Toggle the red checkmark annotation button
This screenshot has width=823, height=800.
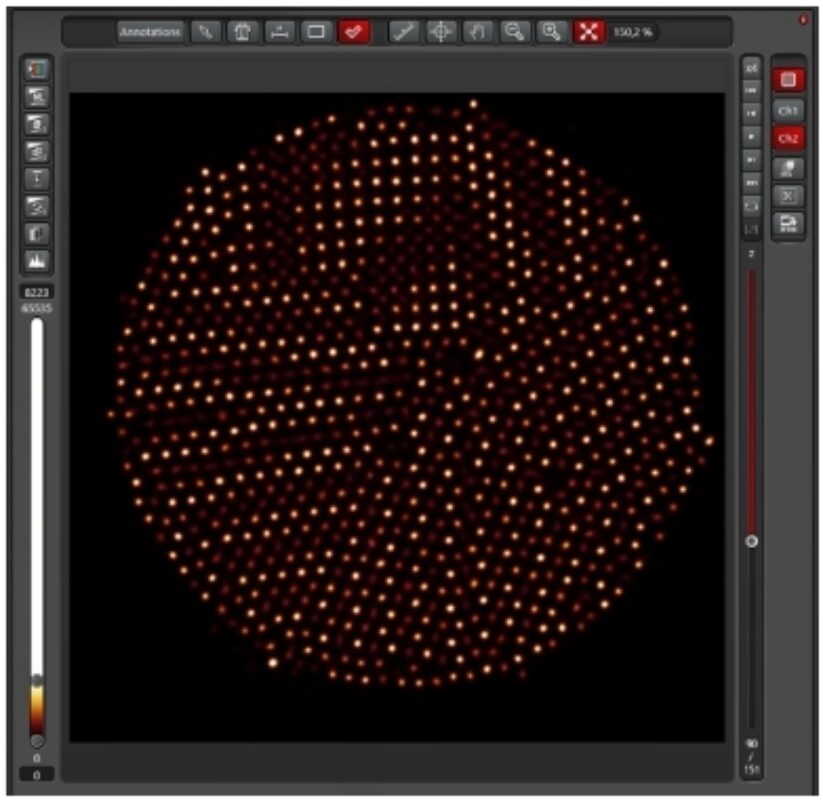pyautogui.click(x=353, y=32)
